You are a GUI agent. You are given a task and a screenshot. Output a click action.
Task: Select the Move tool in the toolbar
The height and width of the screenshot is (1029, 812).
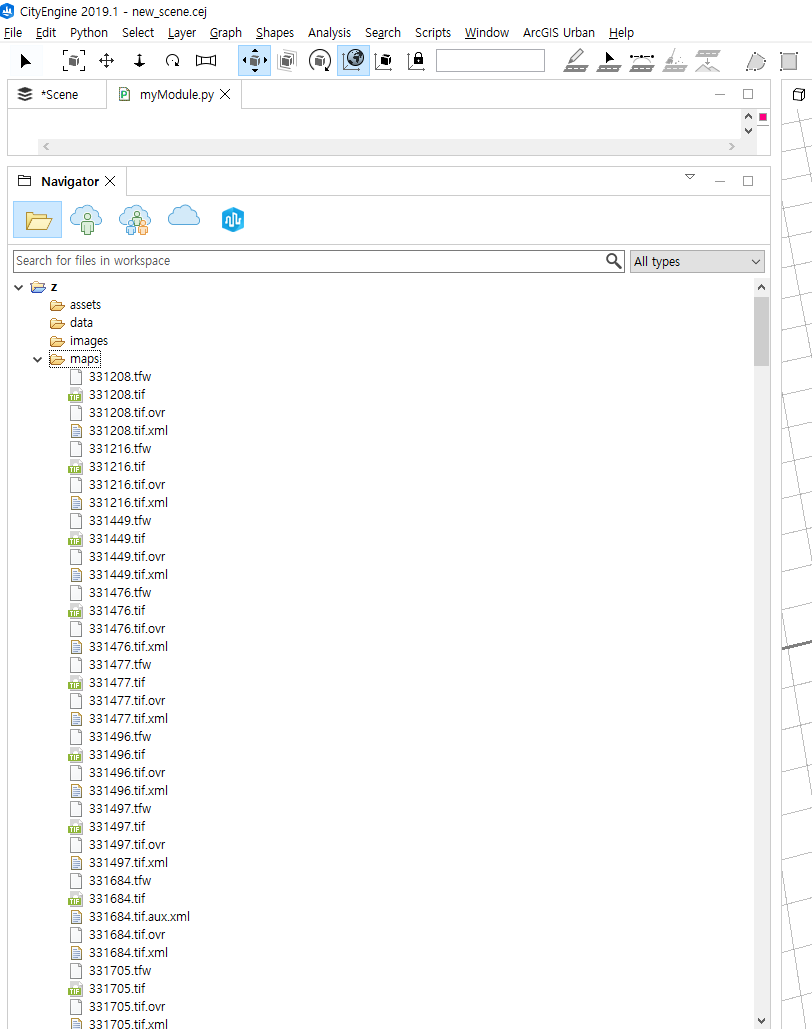[x=105, y=60]
